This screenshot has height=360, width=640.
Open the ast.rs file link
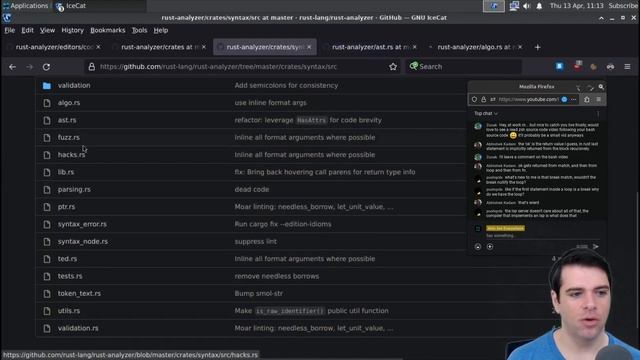click(x=67, y=120)
